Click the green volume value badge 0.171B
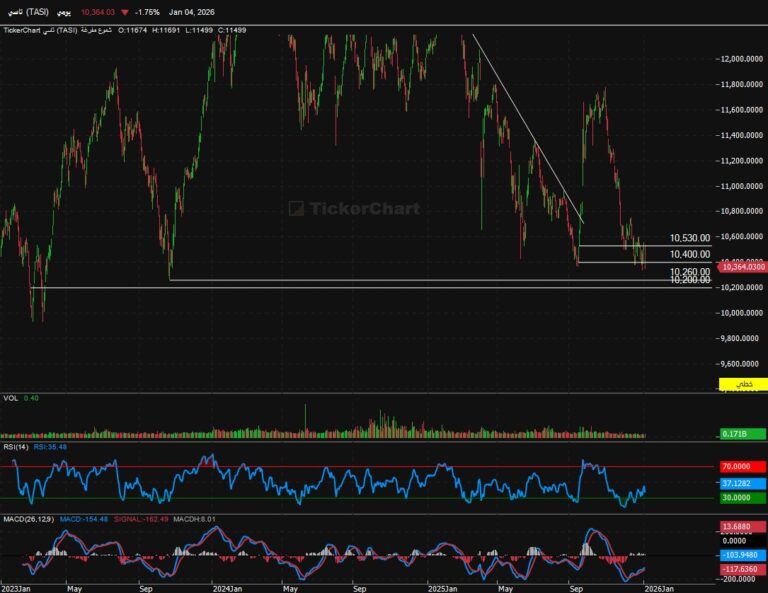Image resolution: width=768 pixels, height=593 pixels. 742,434
